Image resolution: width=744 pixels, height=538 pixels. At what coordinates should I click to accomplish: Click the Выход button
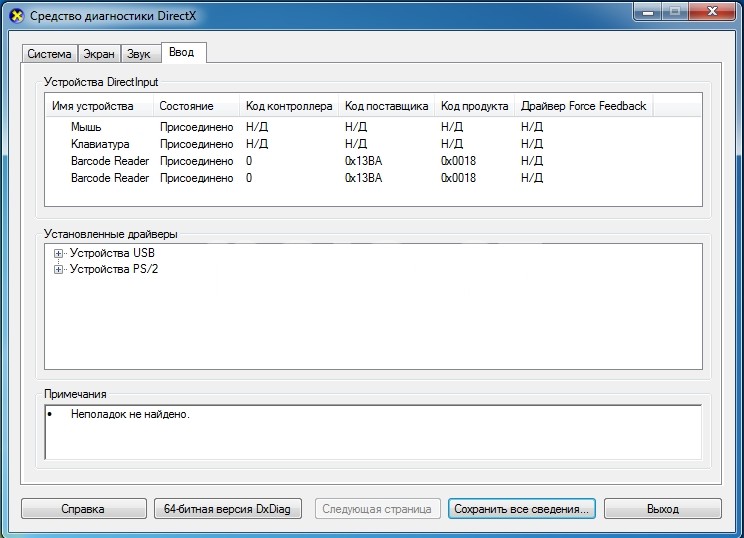tap(662, 509)
